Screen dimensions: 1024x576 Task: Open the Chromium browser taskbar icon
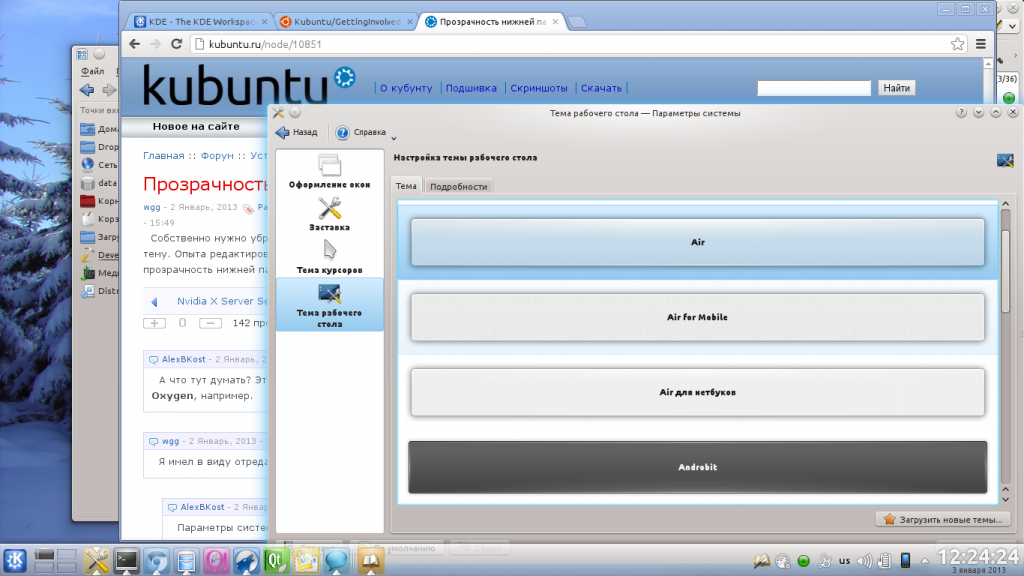pos(156,560)
